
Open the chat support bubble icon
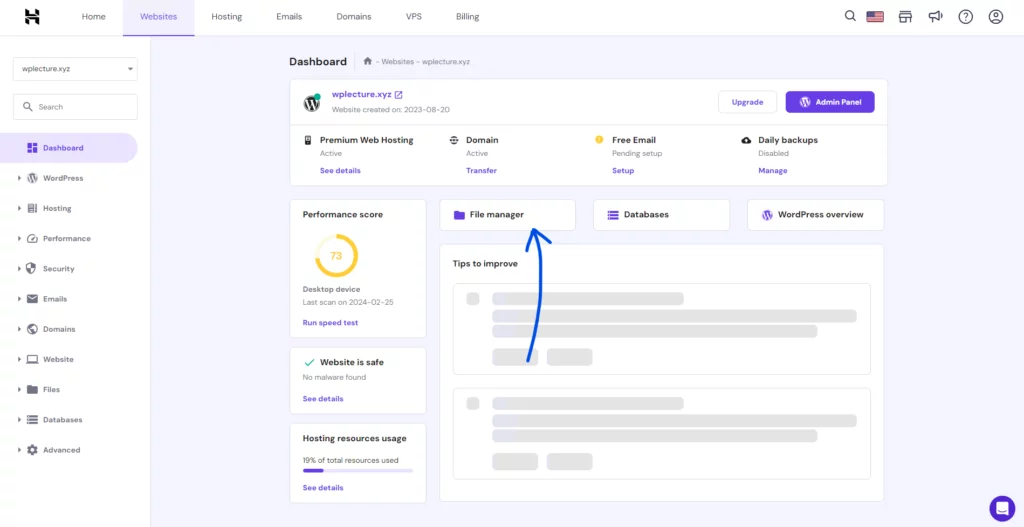pos(1002,507)
